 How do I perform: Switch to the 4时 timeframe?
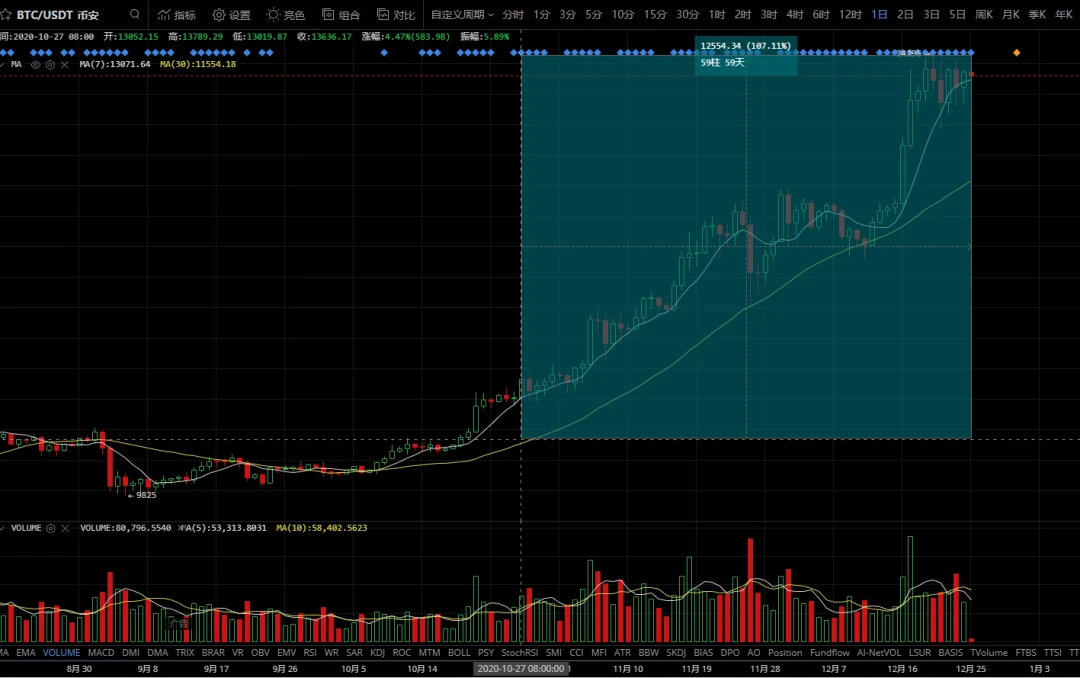click(795, 14)
